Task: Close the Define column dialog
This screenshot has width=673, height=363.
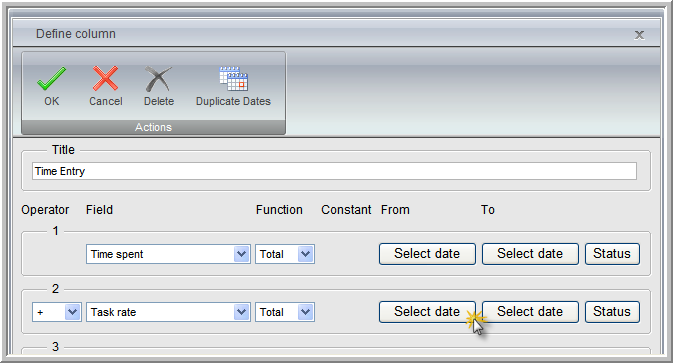Action: tap(639, 35)
